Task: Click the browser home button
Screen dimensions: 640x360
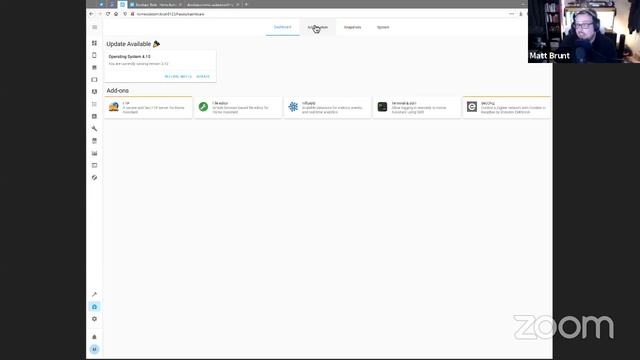Action: tap(116, 14)
